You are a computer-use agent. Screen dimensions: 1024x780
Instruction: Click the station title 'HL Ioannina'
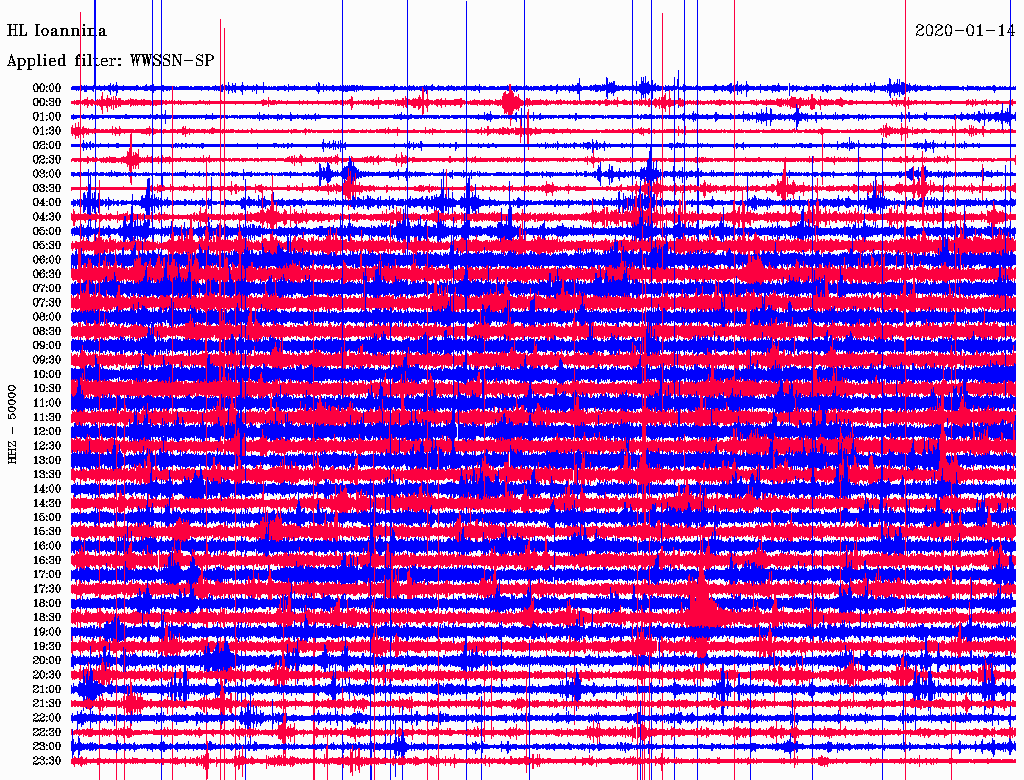56,31
